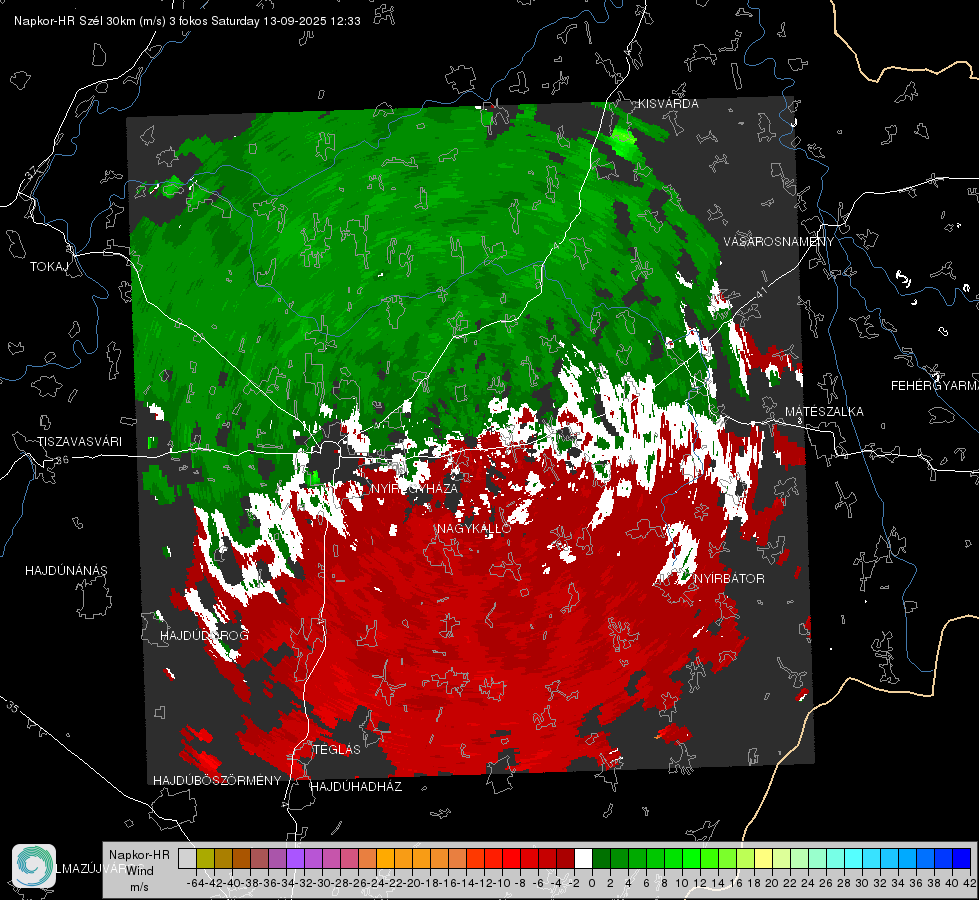Pick the purple swatch between -34 and -32
The width and height of the screenshot is (979, 900).
coord(296,858)
